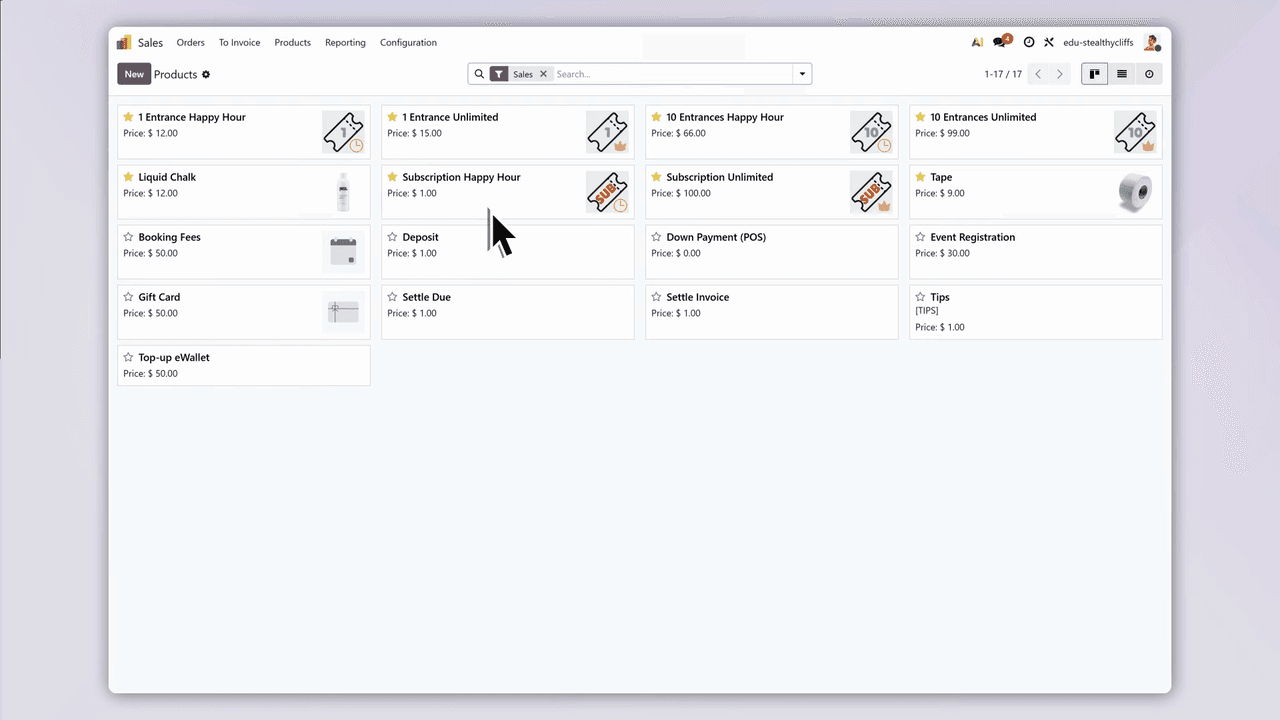Click into the search input field
The image size is (1280, 720).
(x=670, y=74)
